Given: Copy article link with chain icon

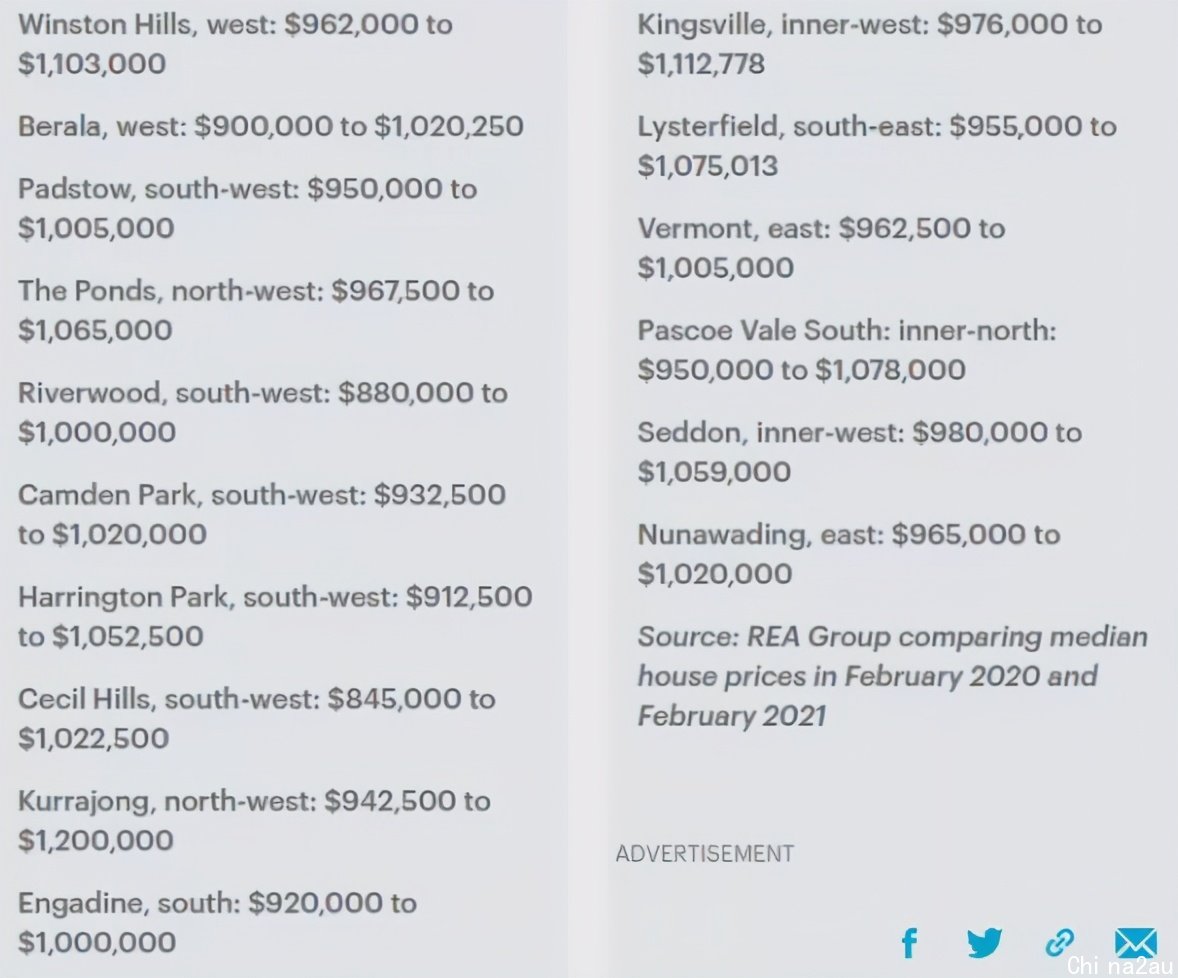Looking at the screenshot, I should tap(1059, 942).
